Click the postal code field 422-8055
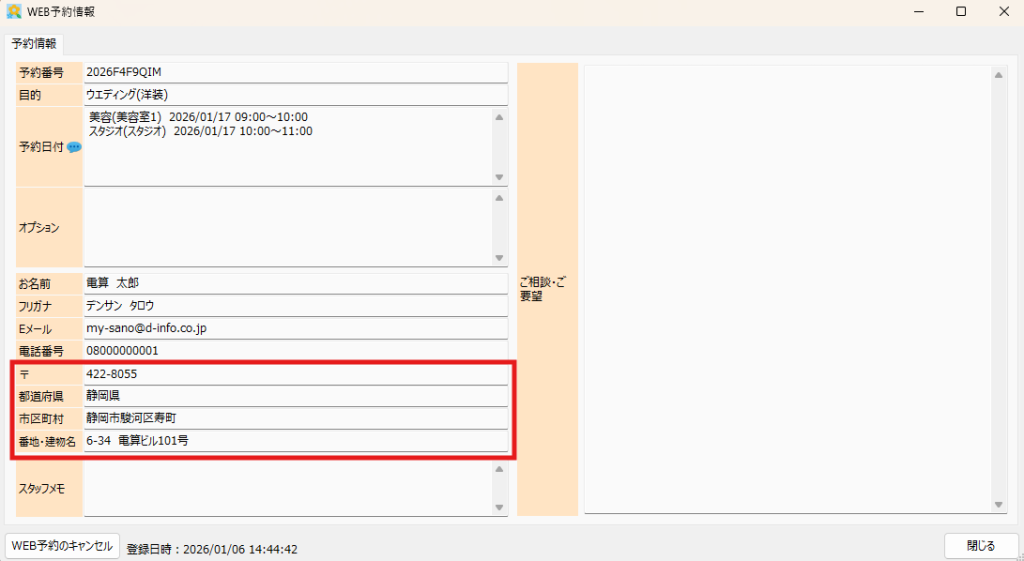 coord(296,374)
